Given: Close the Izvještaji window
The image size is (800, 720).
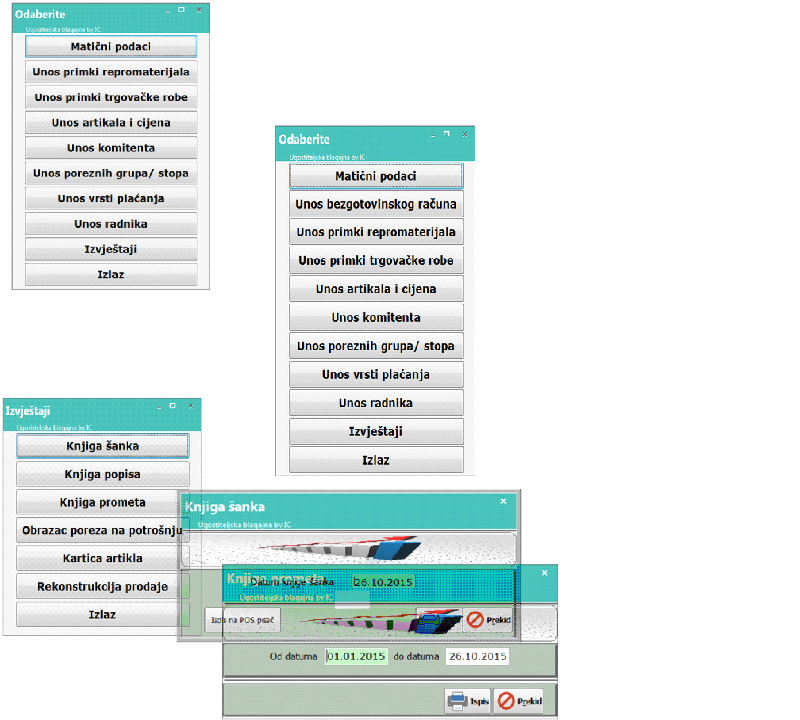Looking at the screenshot, I should (191, 406).
